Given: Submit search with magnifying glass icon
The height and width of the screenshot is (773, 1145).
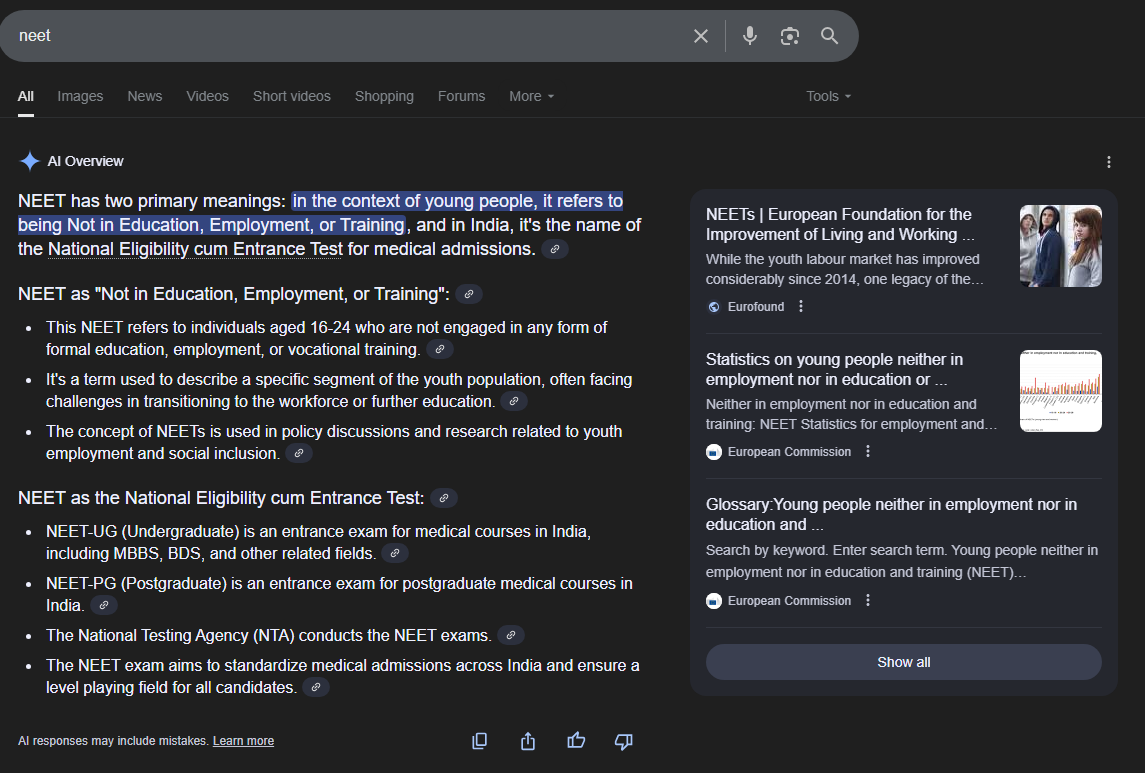Looking at the screenshot, I should pos(829,36).
